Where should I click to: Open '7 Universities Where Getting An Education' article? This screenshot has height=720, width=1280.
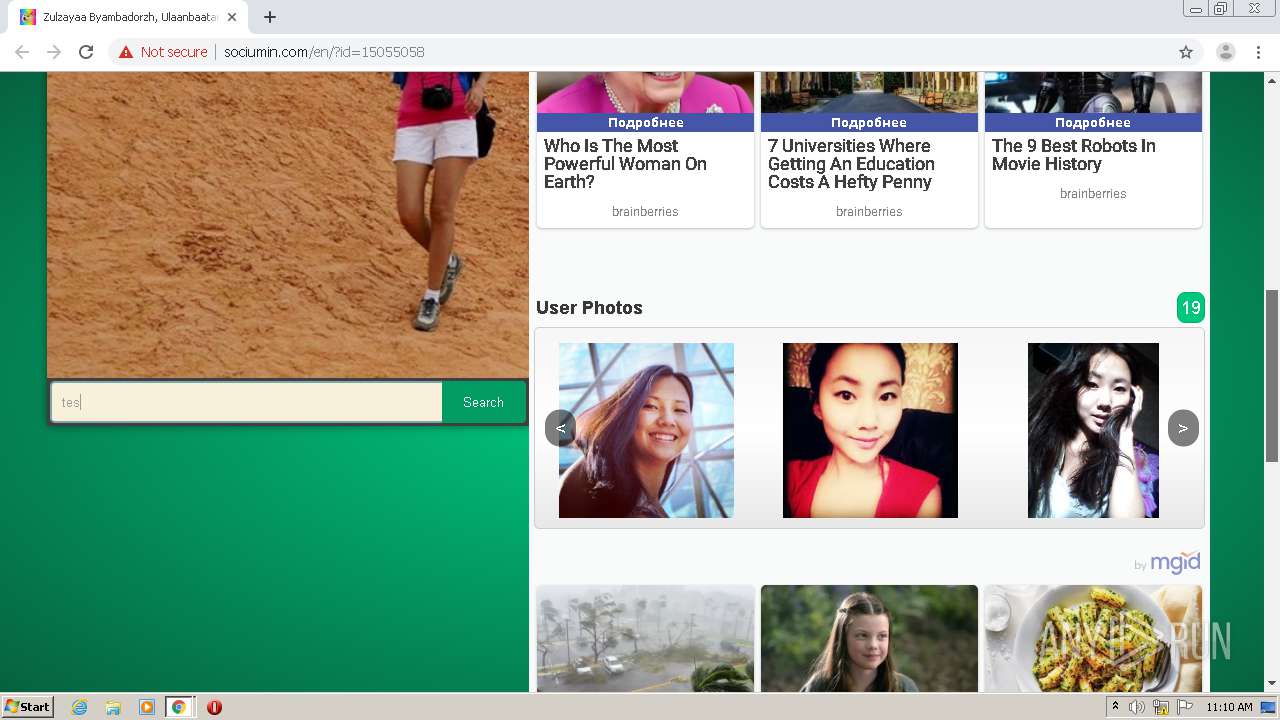pyautogui.click(x=851, y=164)
